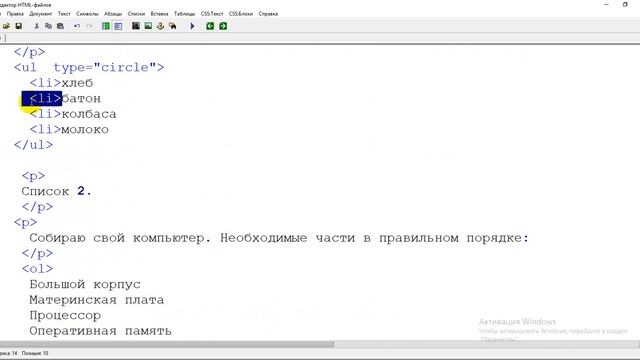This screenshot has height=360, width=640.
Task: Click the highlighted <li> tag before батон
Action: [42, 99]
